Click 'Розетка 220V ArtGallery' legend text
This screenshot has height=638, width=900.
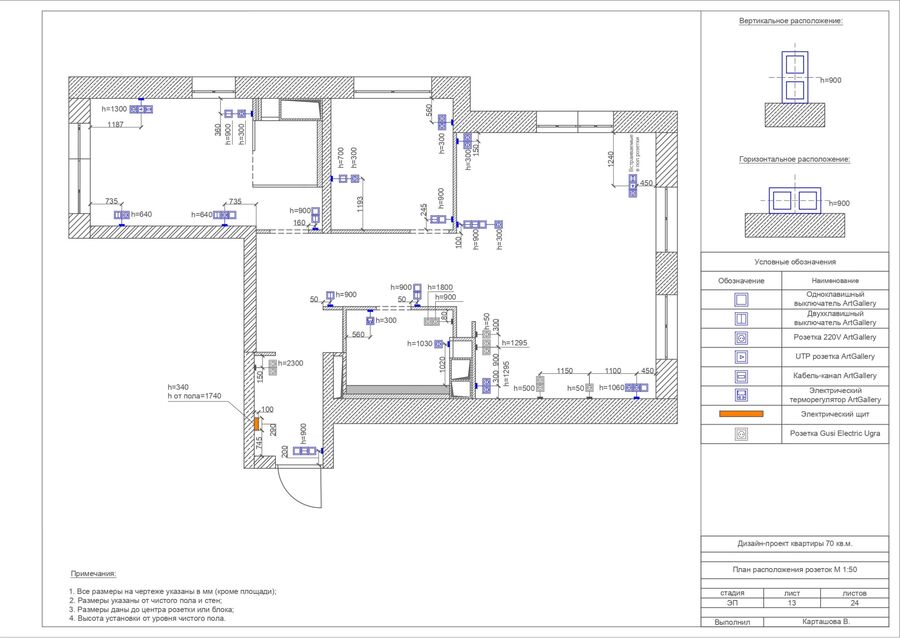pyautogui.click(x=835, y=337)
